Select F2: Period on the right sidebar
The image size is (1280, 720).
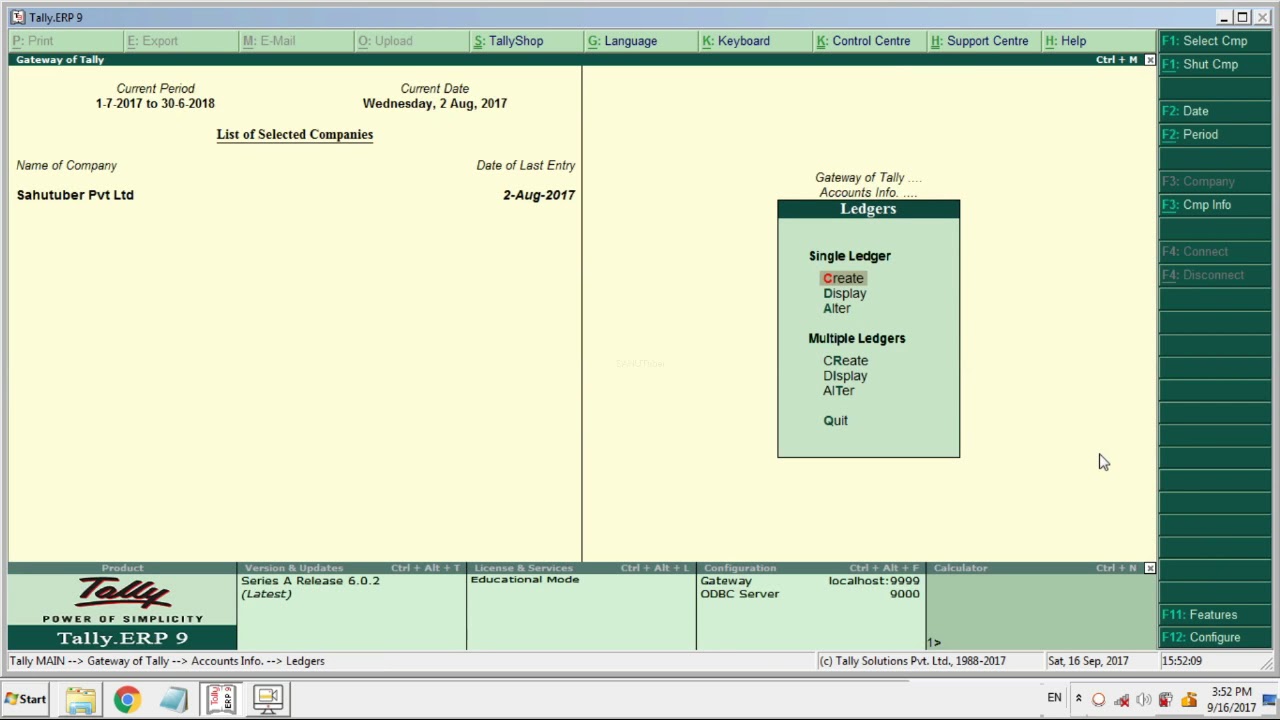coord(1189,134)
